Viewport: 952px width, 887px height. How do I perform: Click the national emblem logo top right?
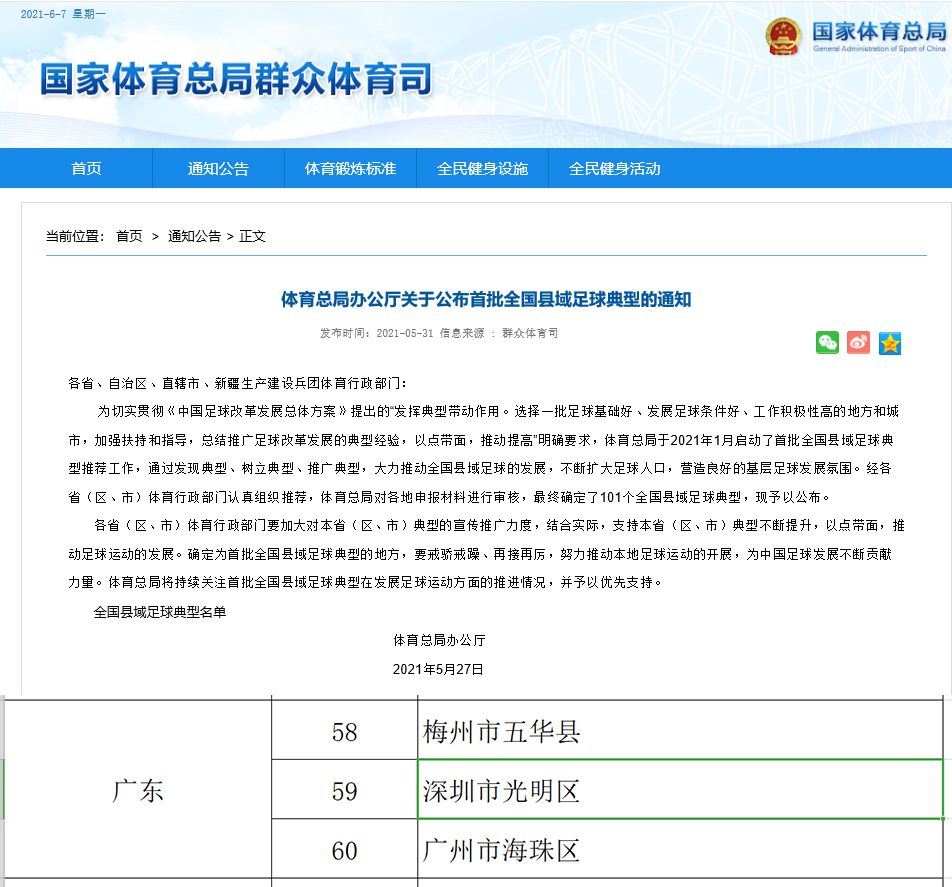click(783, 34)
